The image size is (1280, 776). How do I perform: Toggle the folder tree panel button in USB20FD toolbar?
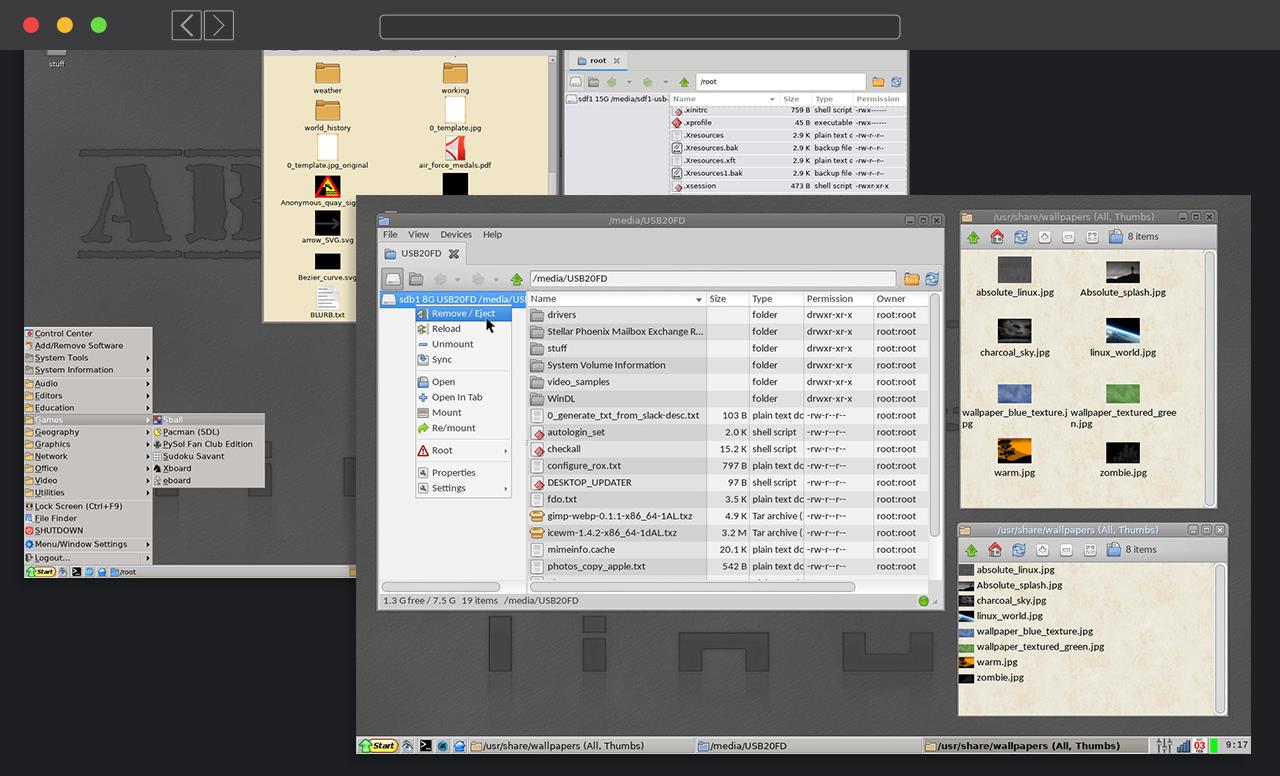coord(416,279)
